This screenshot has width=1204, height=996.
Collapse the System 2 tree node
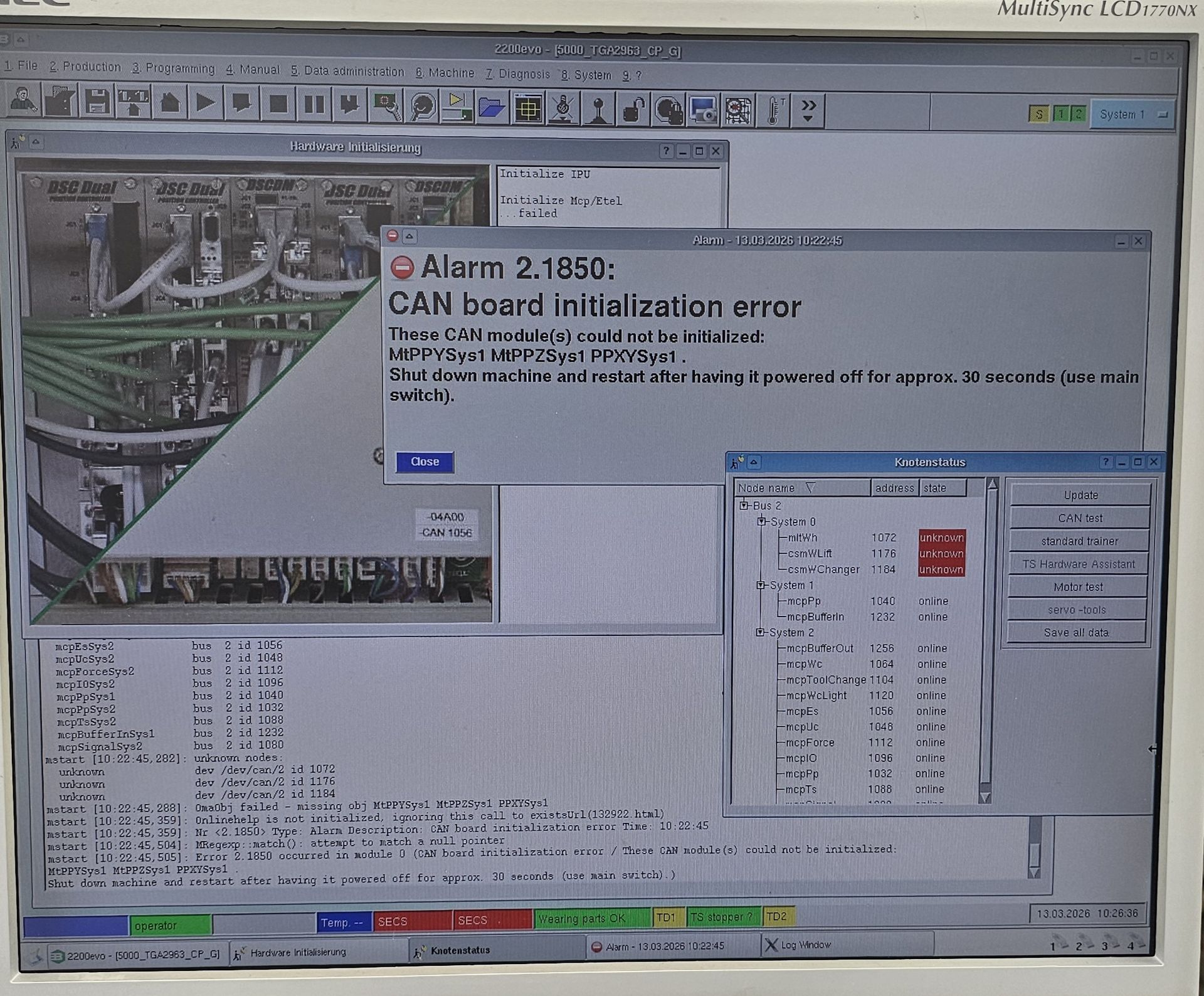[760, 632]
